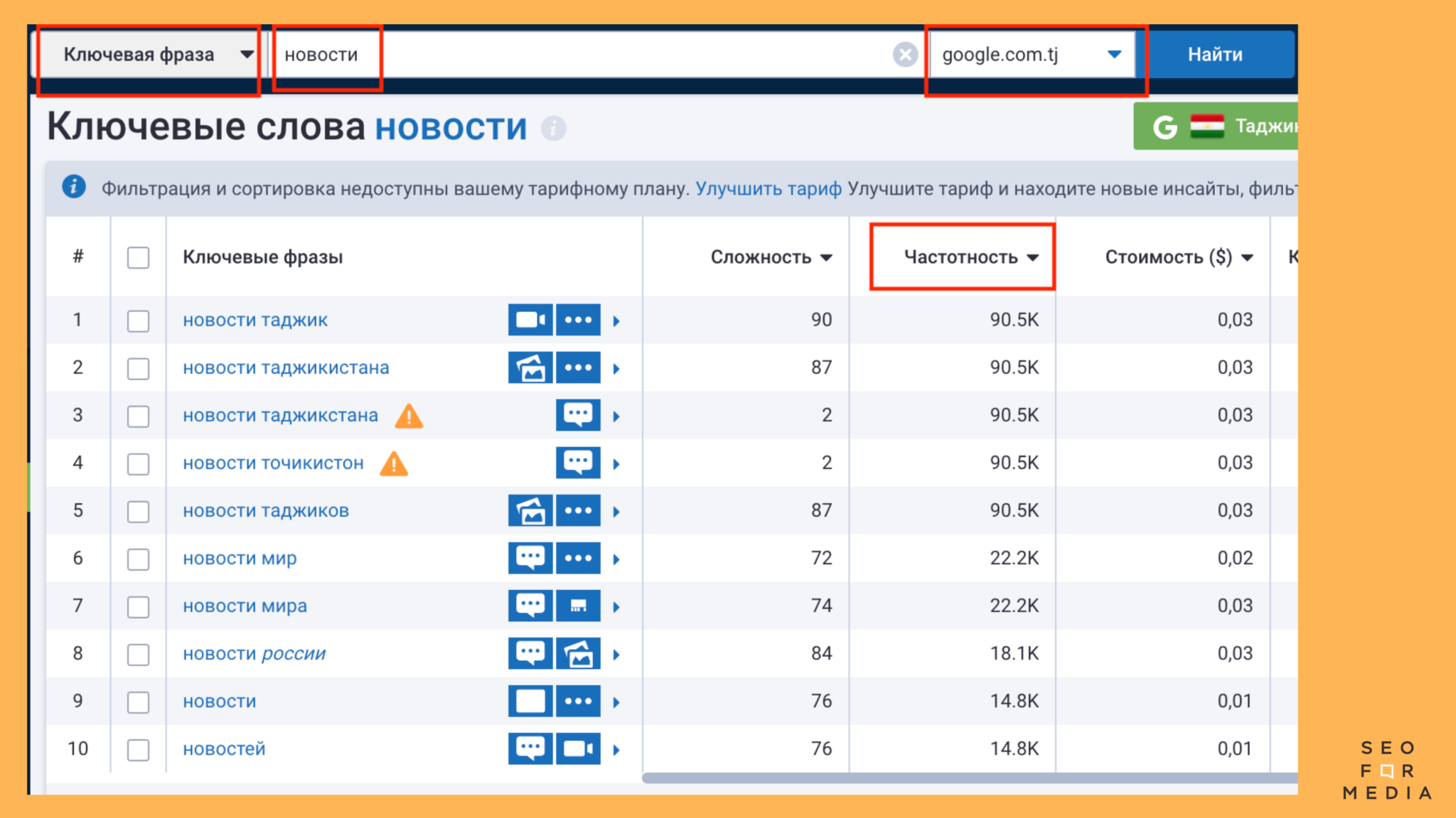The image size is (1456, 818).
Task: Toggle the select-all checkbox in the table header
Action: pos(138,257)
